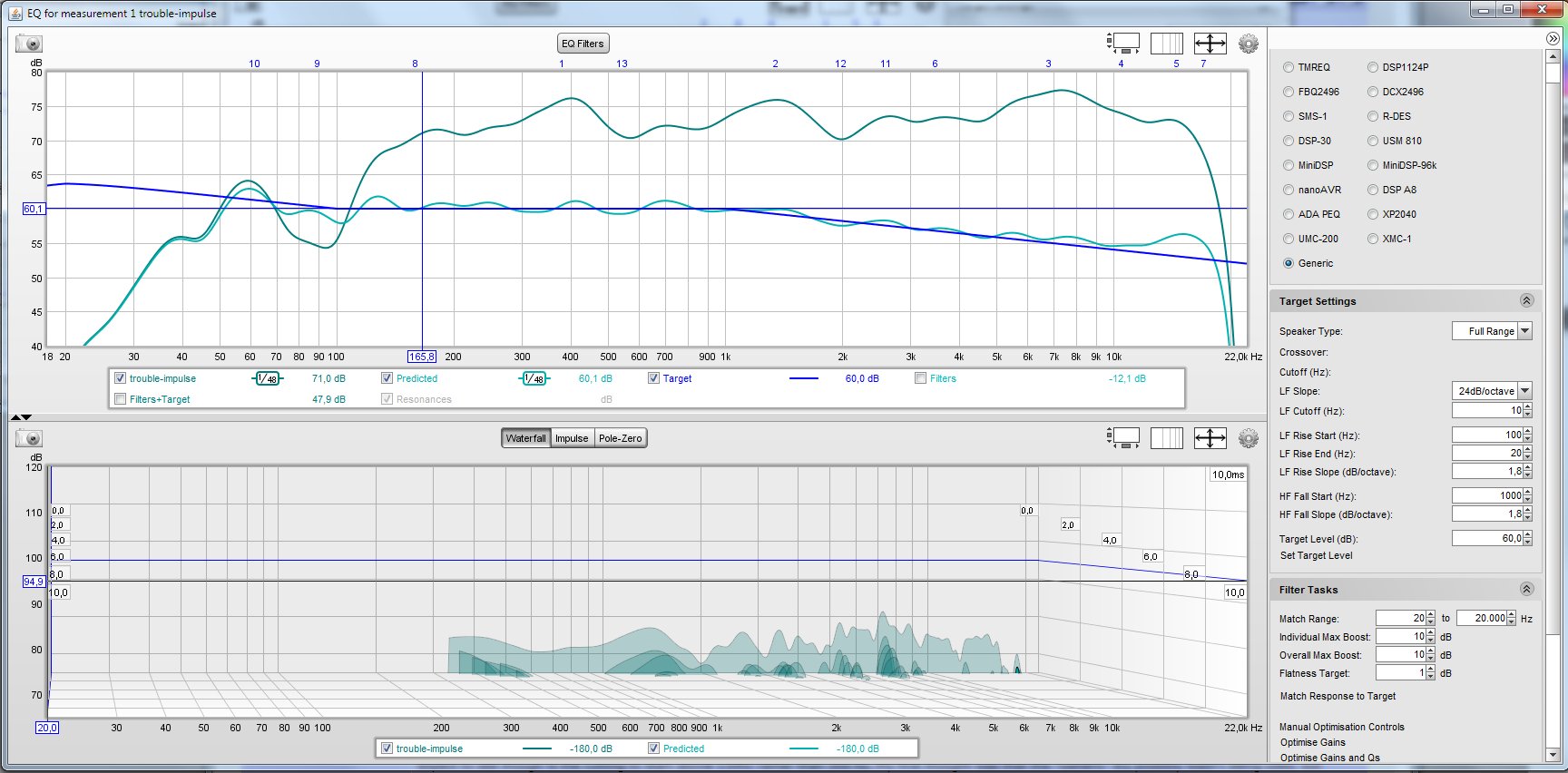Toggle waterfall graph scrollbars icon

click(x=1123, y=438)
